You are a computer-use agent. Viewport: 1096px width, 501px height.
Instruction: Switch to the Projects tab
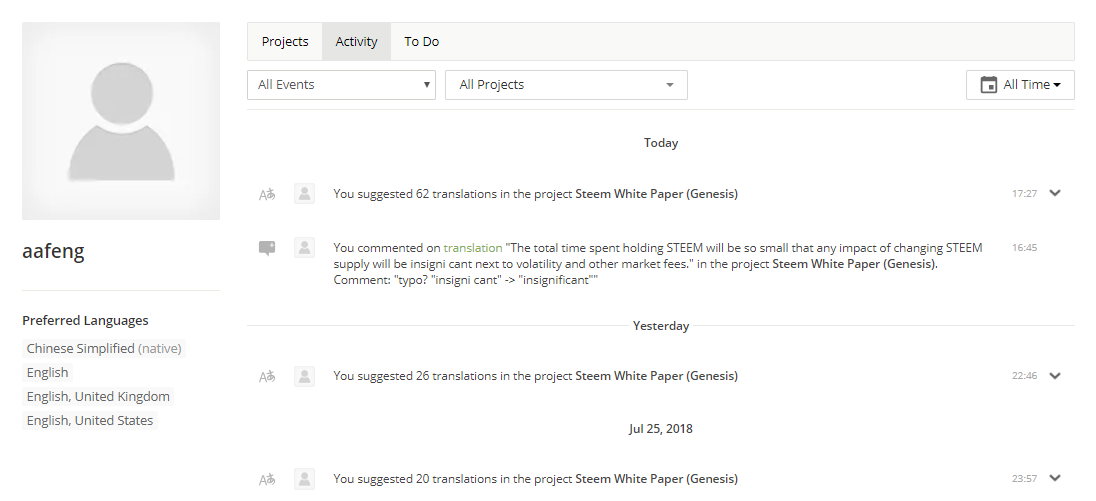tap(284, 42)
